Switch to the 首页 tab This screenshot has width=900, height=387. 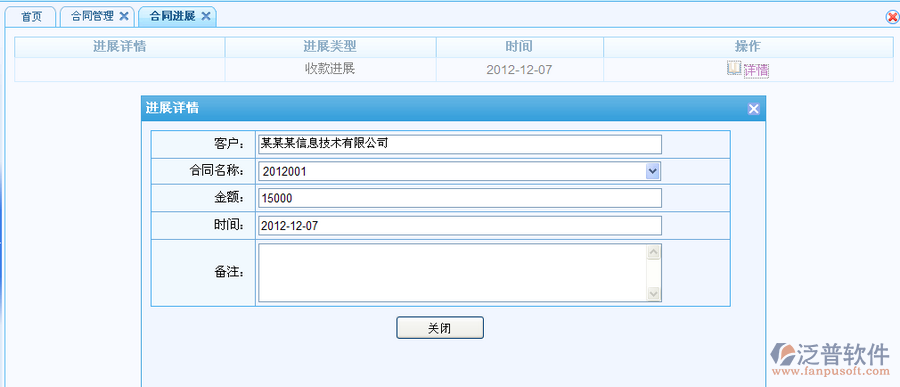click(x=31, y=17)
